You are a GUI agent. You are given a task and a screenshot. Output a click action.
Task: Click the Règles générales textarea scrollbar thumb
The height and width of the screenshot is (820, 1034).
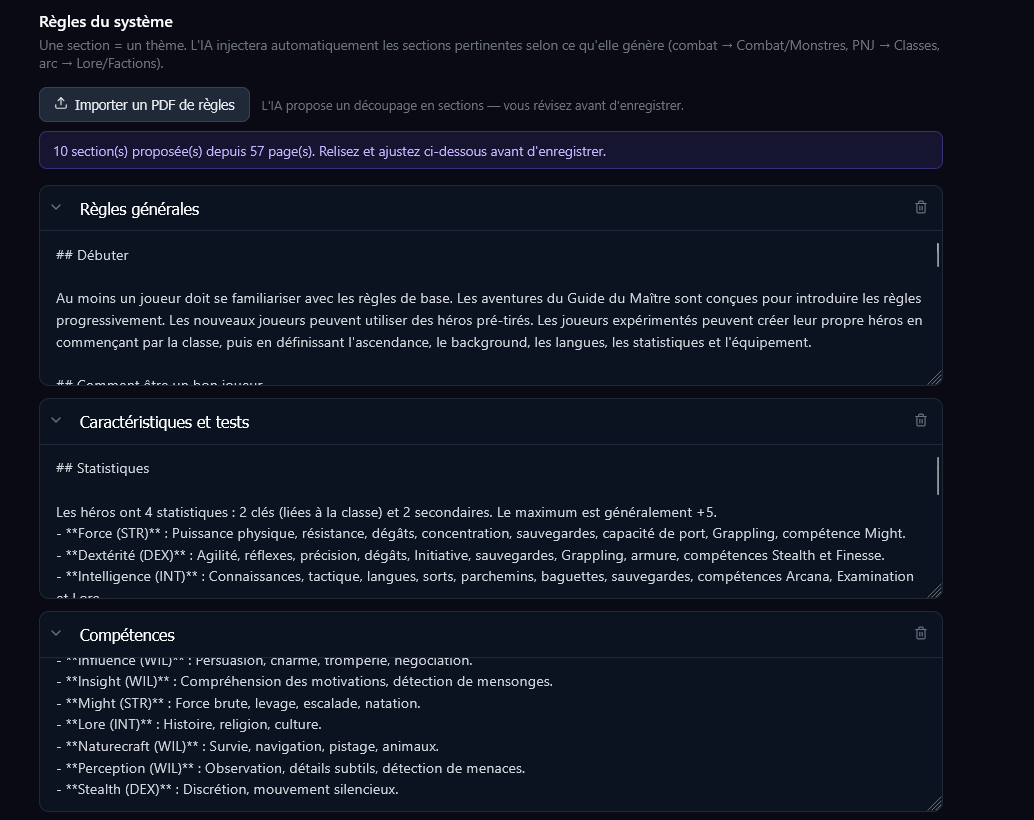(x=938, y=255)
